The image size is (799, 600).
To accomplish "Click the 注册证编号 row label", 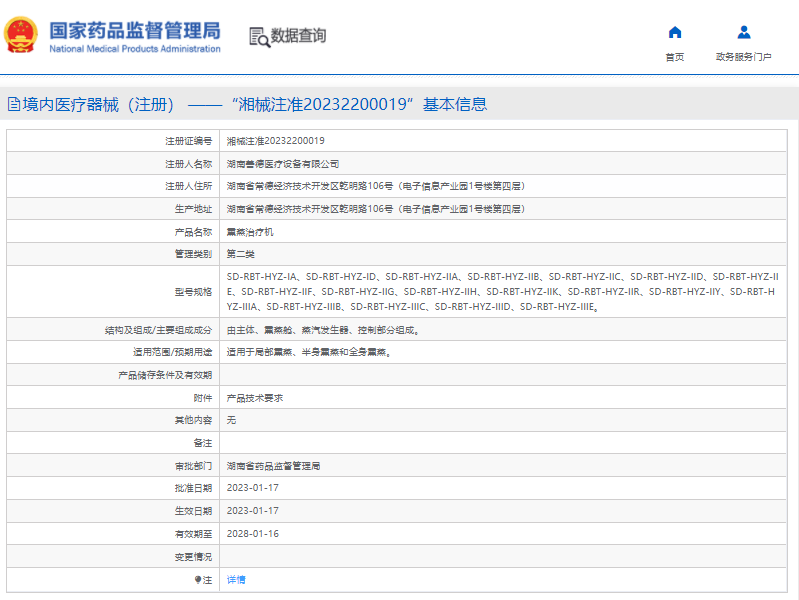I will 189,141.
